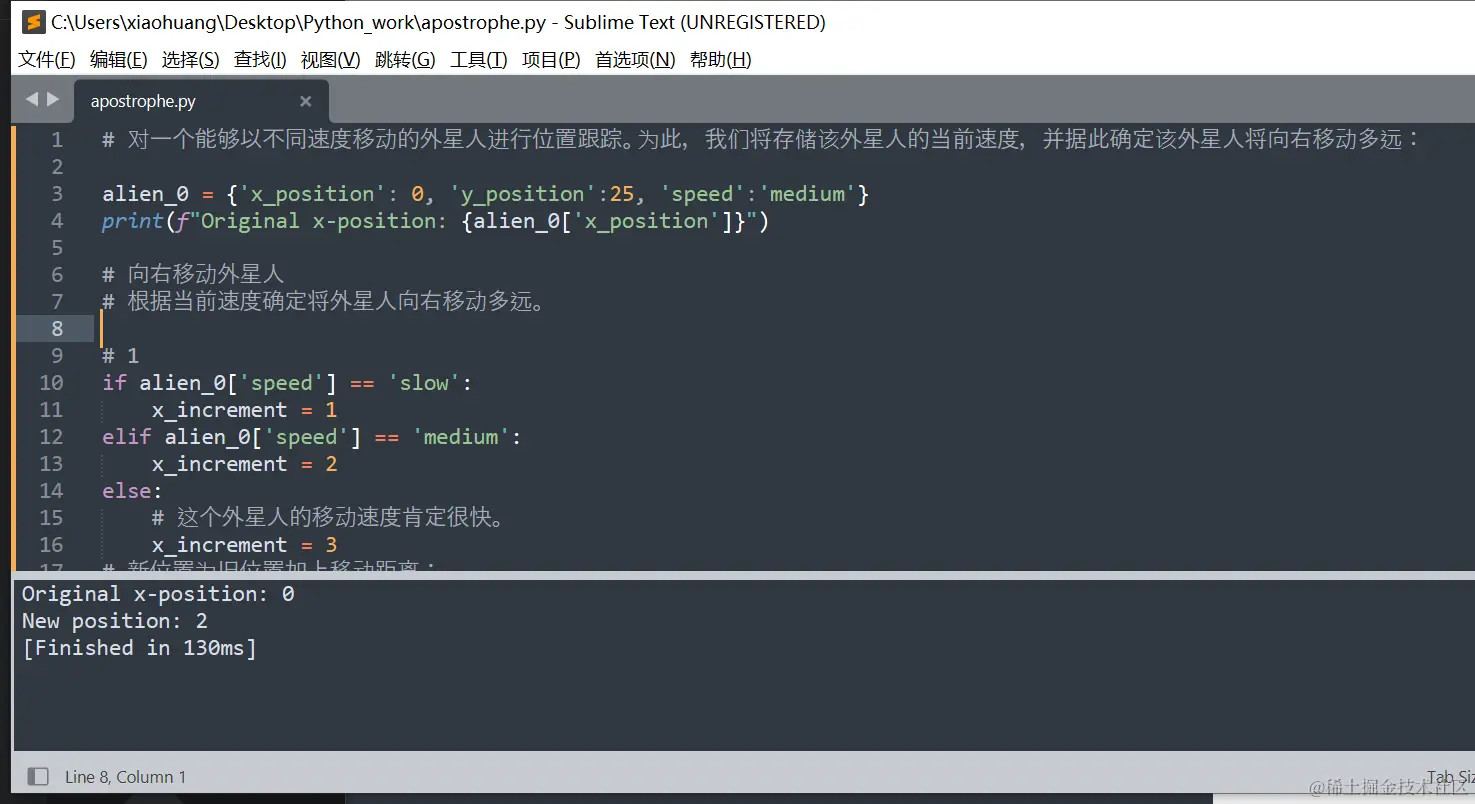Screen dimensions: 1475x804
Task: Click the else: keyword on line 14
Action: [x=132, y=491]
